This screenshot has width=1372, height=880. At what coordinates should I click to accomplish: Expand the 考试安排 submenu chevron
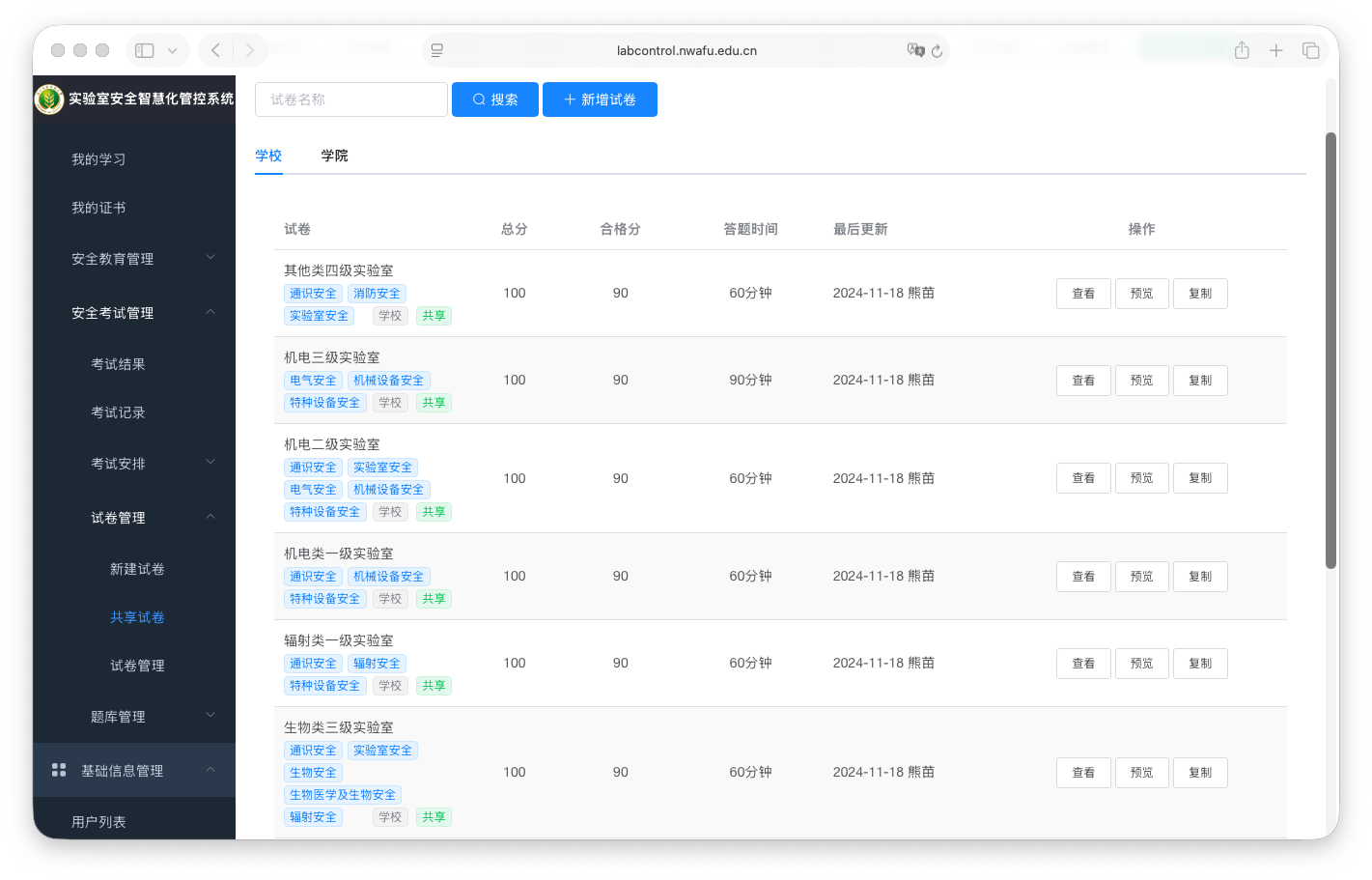tap(210, 462)
